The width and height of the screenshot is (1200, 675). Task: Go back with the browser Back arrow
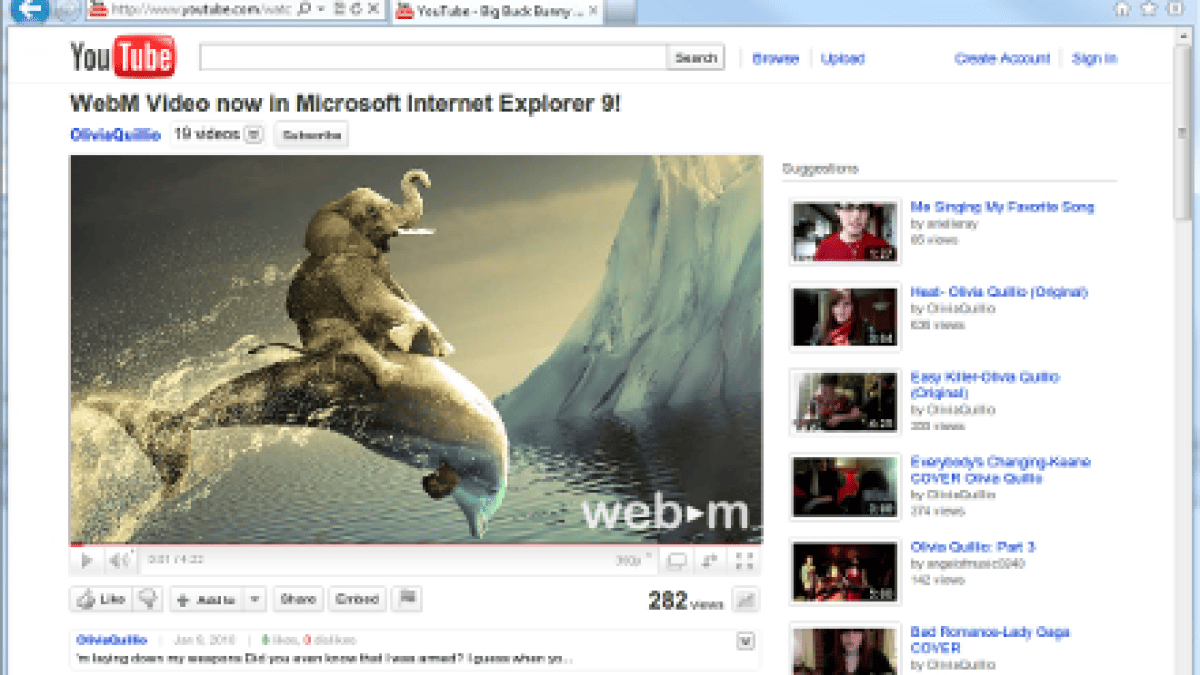click(28, 9)
